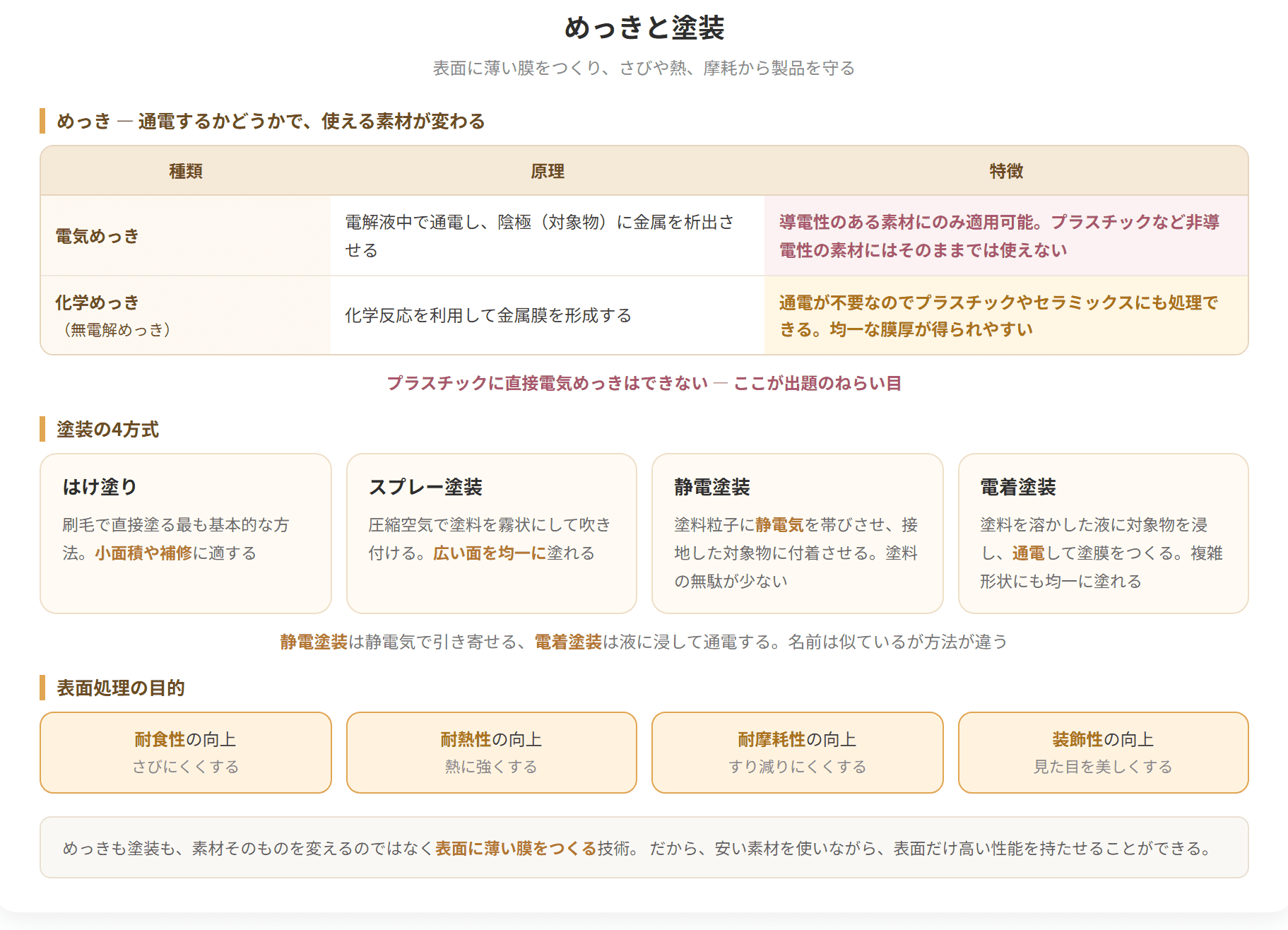Click the heading 塗装の4方式
Viewport: 1288px width, 930px height.
tap(107, 429)
